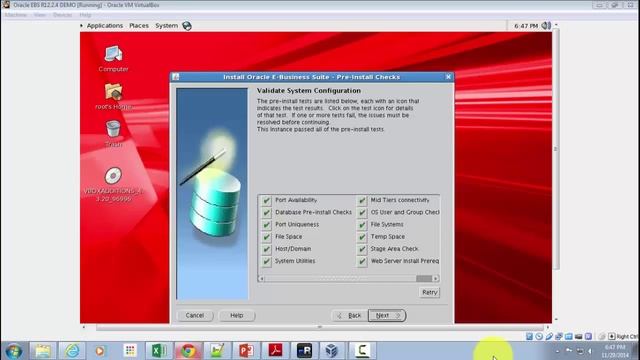Image resolution: width=640 pixels, height=360 pixels.
Task: Click the checks list scroll right arrow
Action: (x=436, y=278)
